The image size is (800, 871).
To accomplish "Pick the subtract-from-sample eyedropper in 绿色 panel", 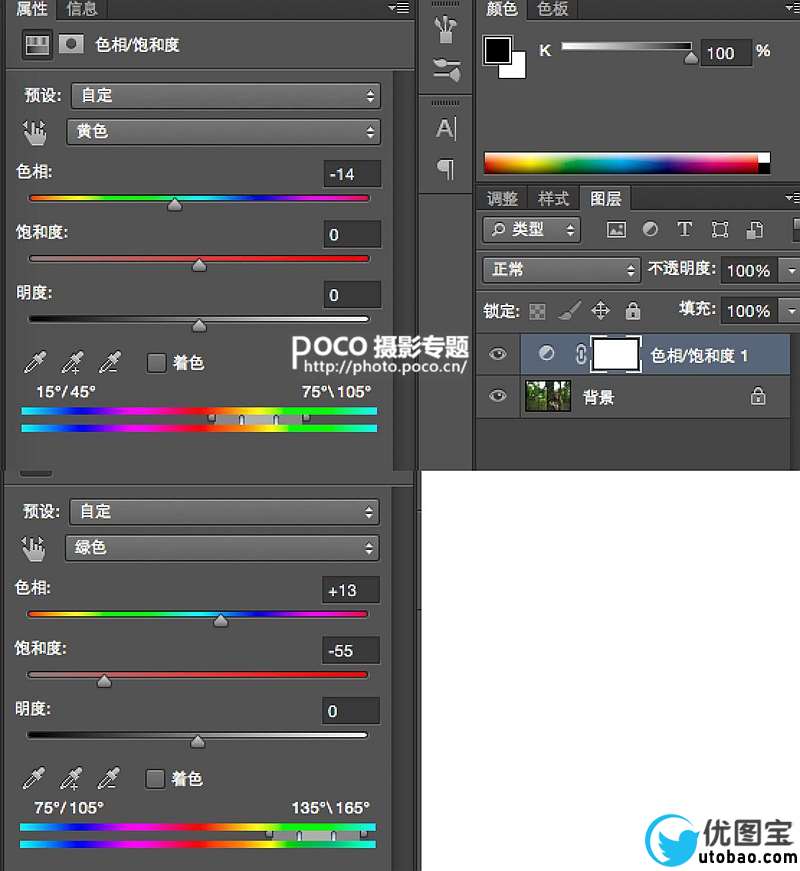I will 108,778.
